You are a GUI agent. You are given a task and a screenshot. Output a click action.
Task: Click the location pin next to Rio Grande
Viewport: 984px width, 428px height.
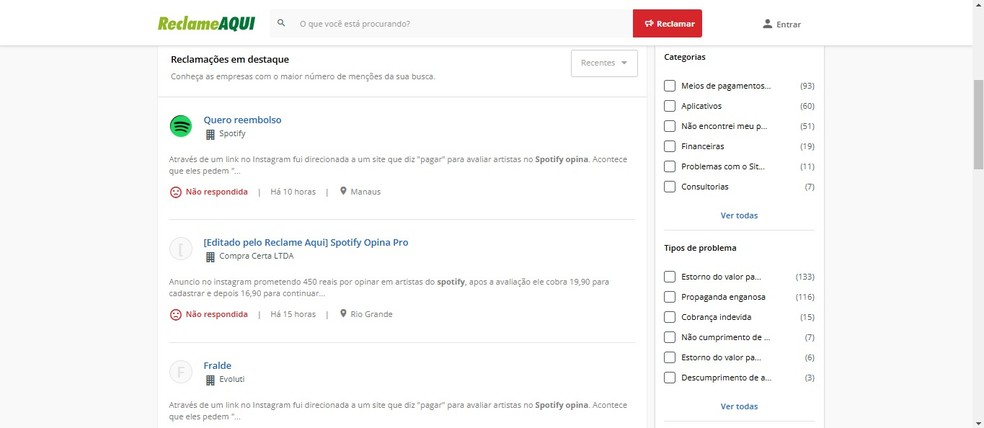(343, 313)
